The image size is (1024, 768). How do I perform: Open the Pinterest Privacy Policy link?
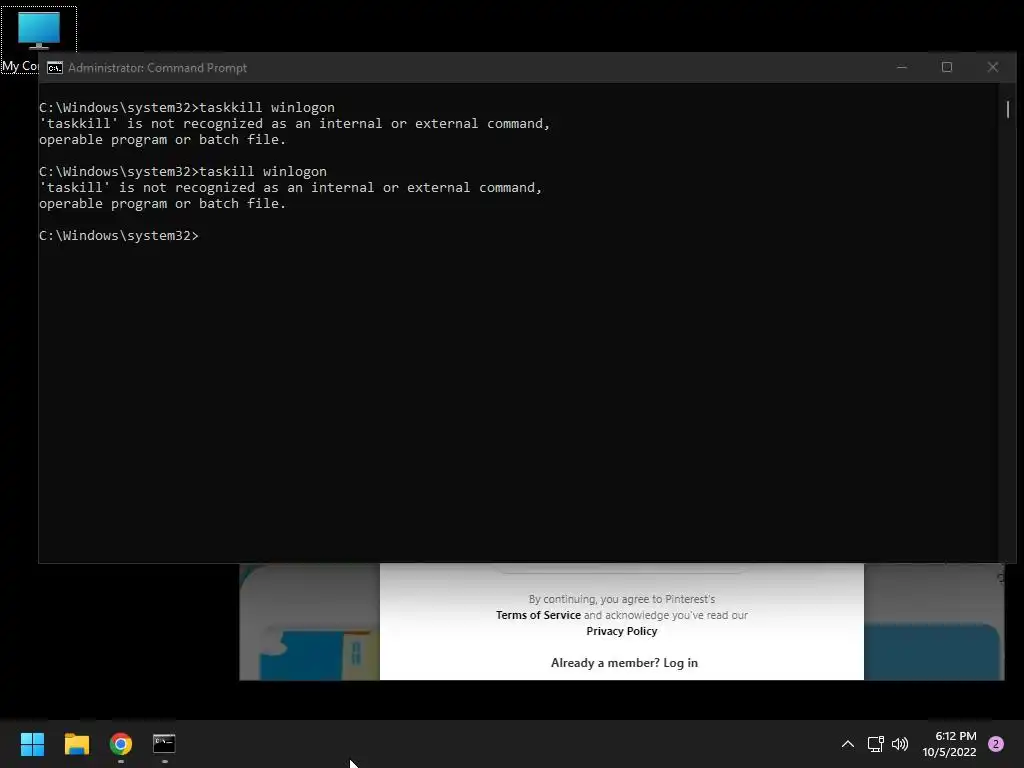pyautogui.click(x=622, y=631)
